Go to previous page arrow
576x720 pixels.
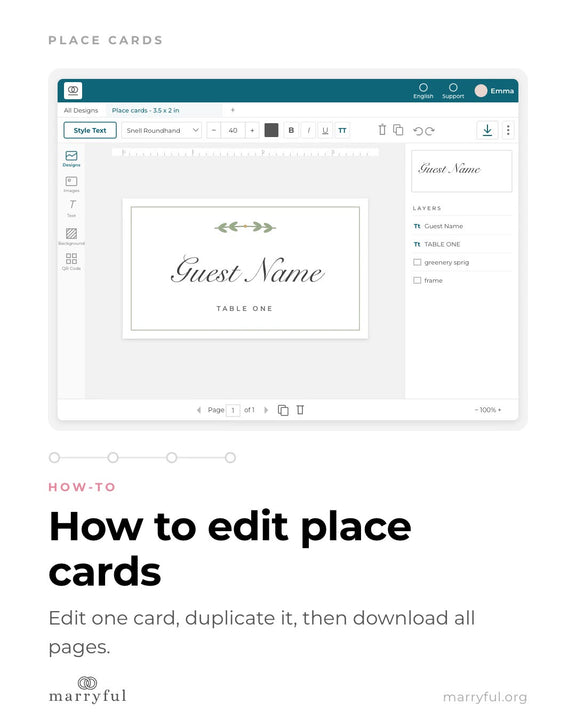tap(198, 410)
